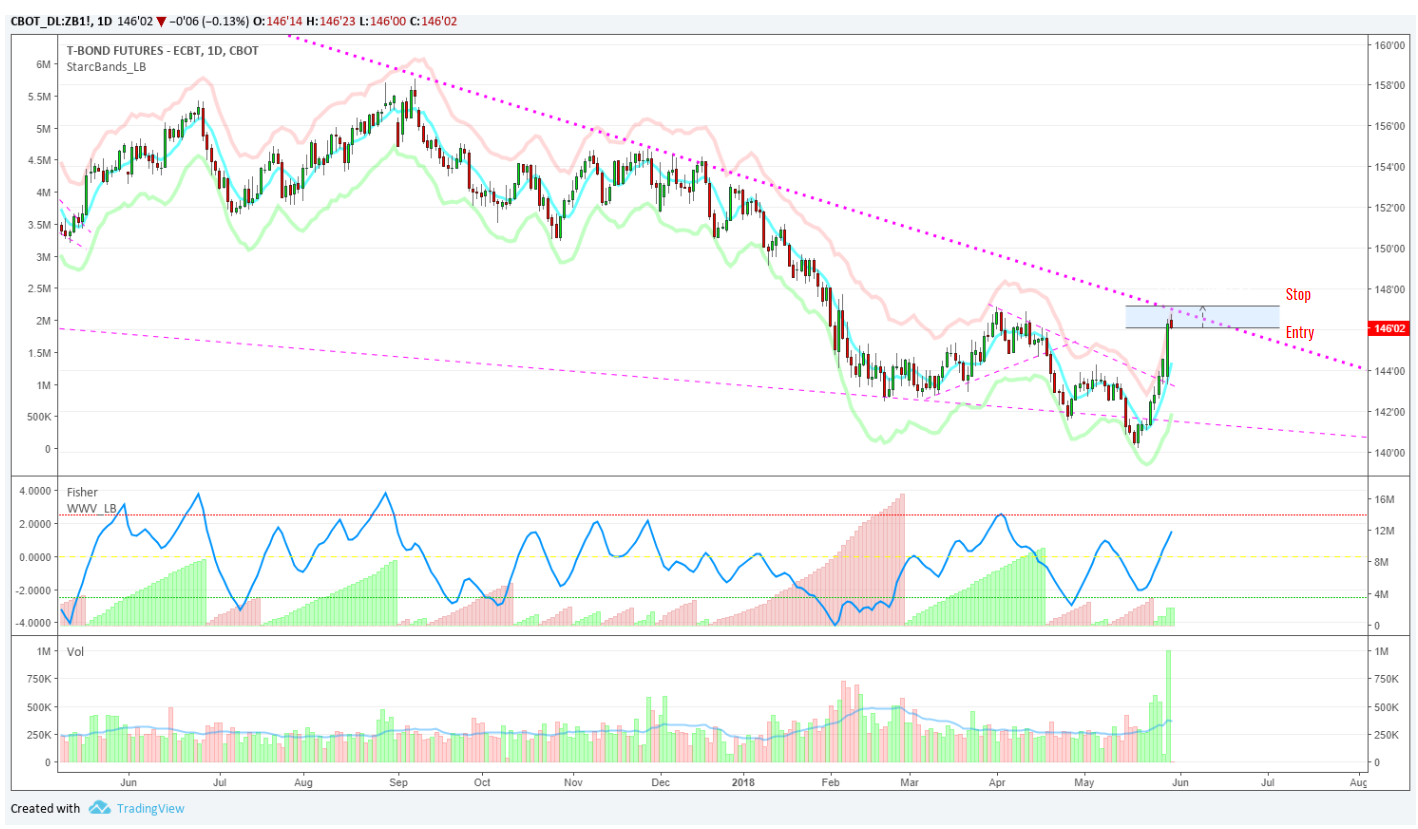This screenshot has width=1418, height=829.
Task: Click the 5.5M left axis label
Action: point(38,96)
